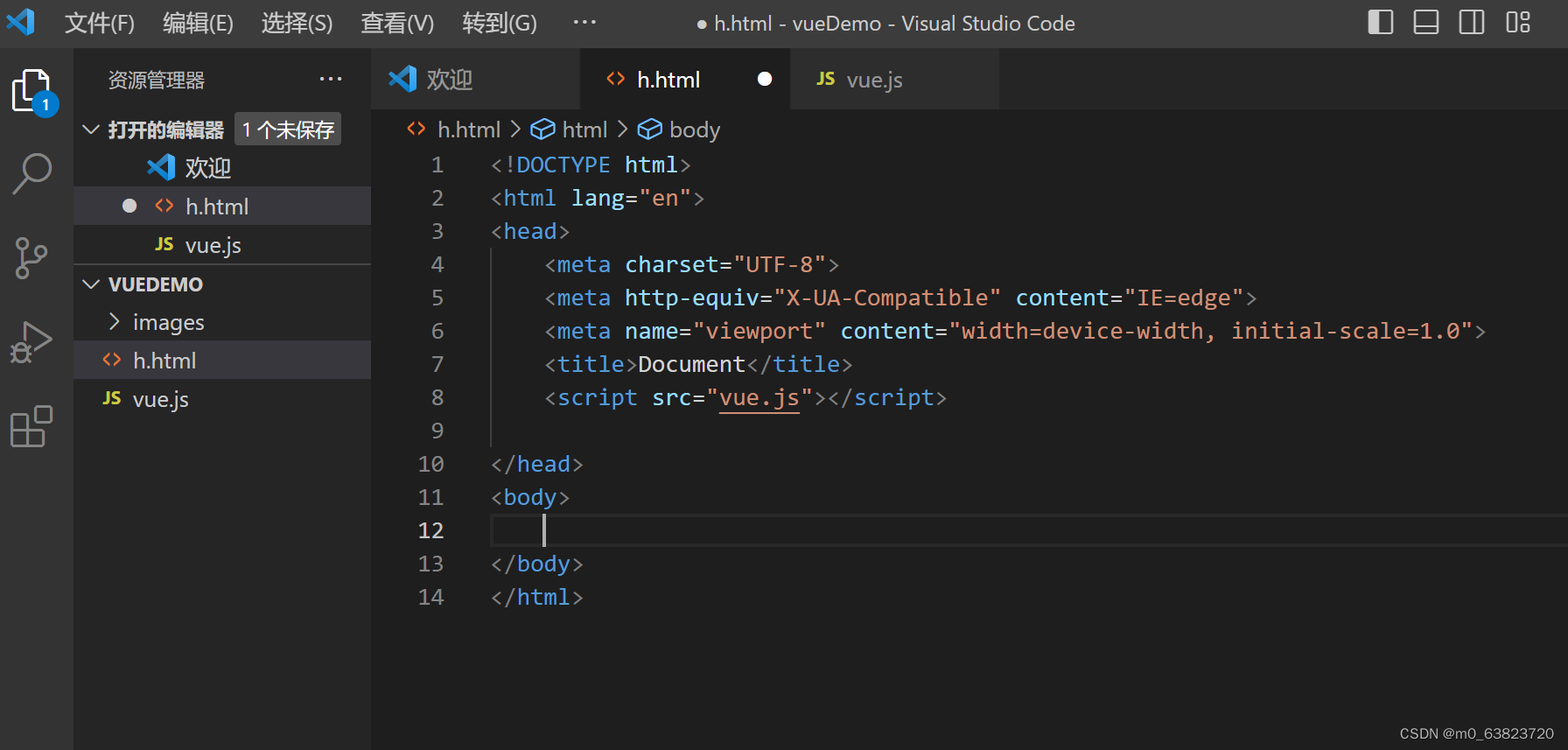1568x750 pixels.
Task: Click the 资源管理器 panel title
Action: tap(157, 80)
